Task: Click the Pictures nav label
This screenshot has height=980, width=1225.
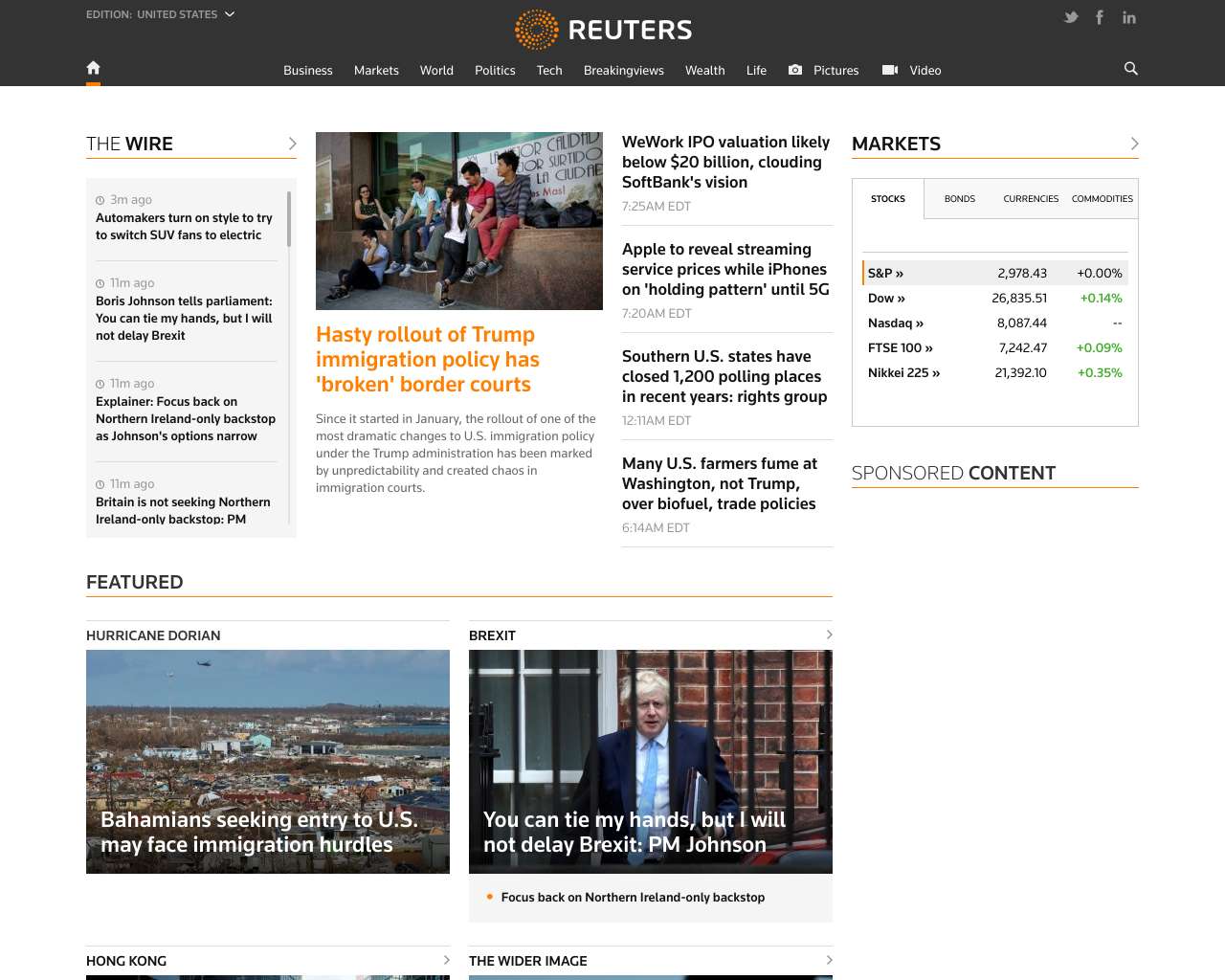Action: click(x=836, y=70)
